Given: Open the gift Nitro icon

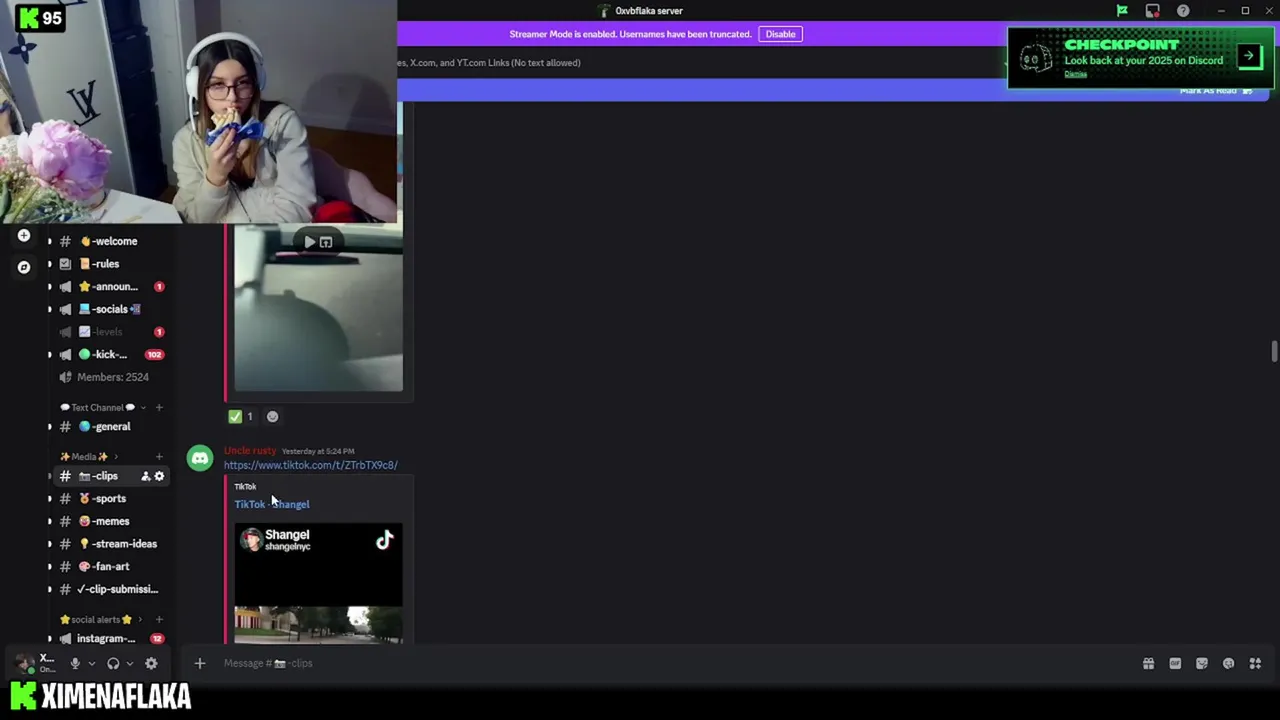Looking at the screenshot, I should (x=1148, y=663).
